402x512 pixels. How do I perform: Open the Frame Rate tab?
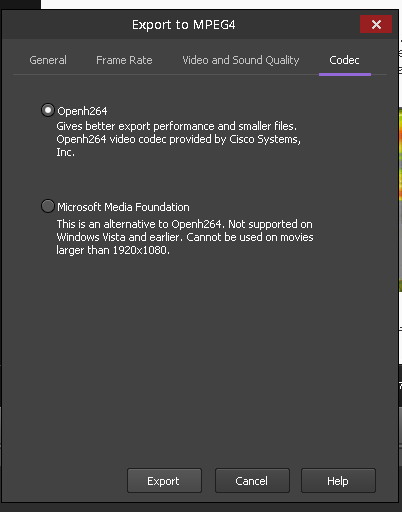(124, 60)
